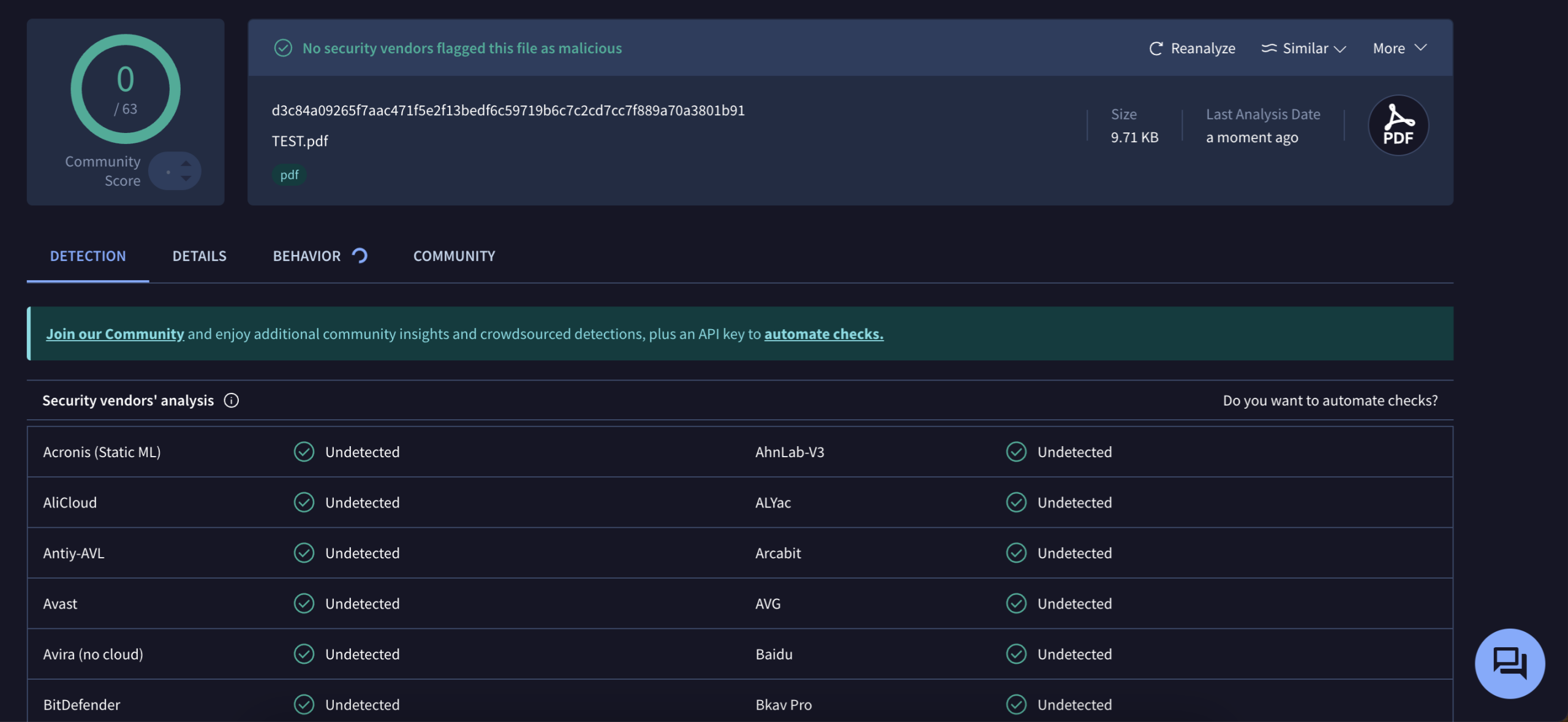The image size is (1568, 722).
Task: Click the checkmark icon next to Acronis (Static ML)
Action: [x=303, y=452]
